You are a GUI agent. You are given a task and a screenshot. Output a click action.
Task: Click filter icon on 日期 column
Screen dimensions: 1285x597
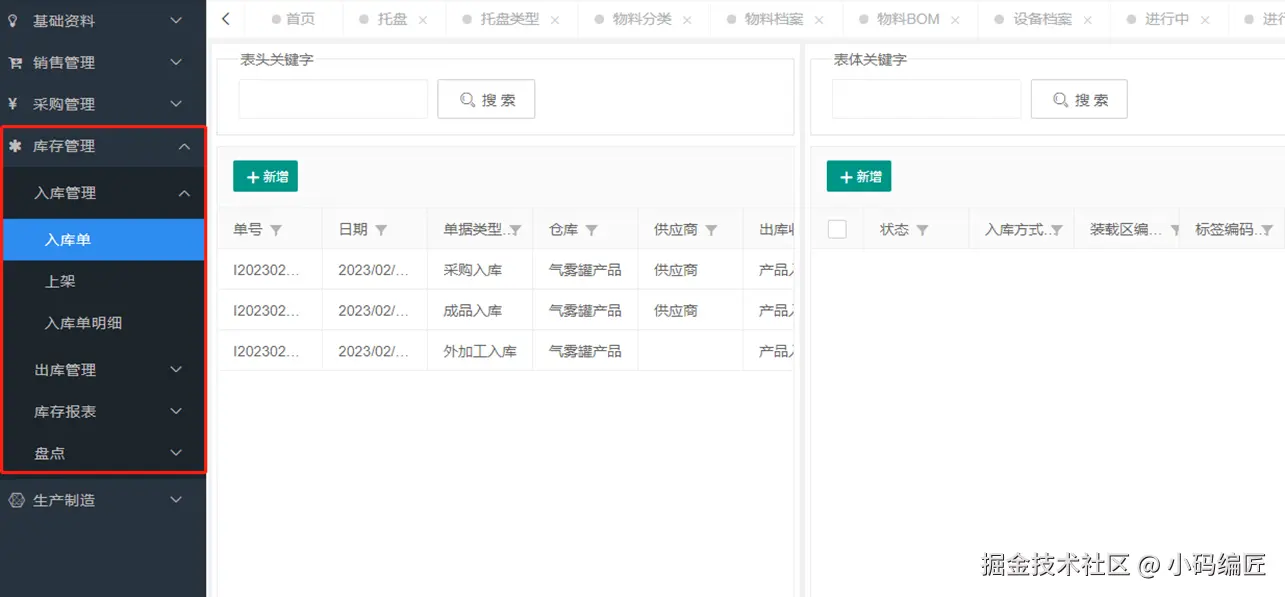381,230
